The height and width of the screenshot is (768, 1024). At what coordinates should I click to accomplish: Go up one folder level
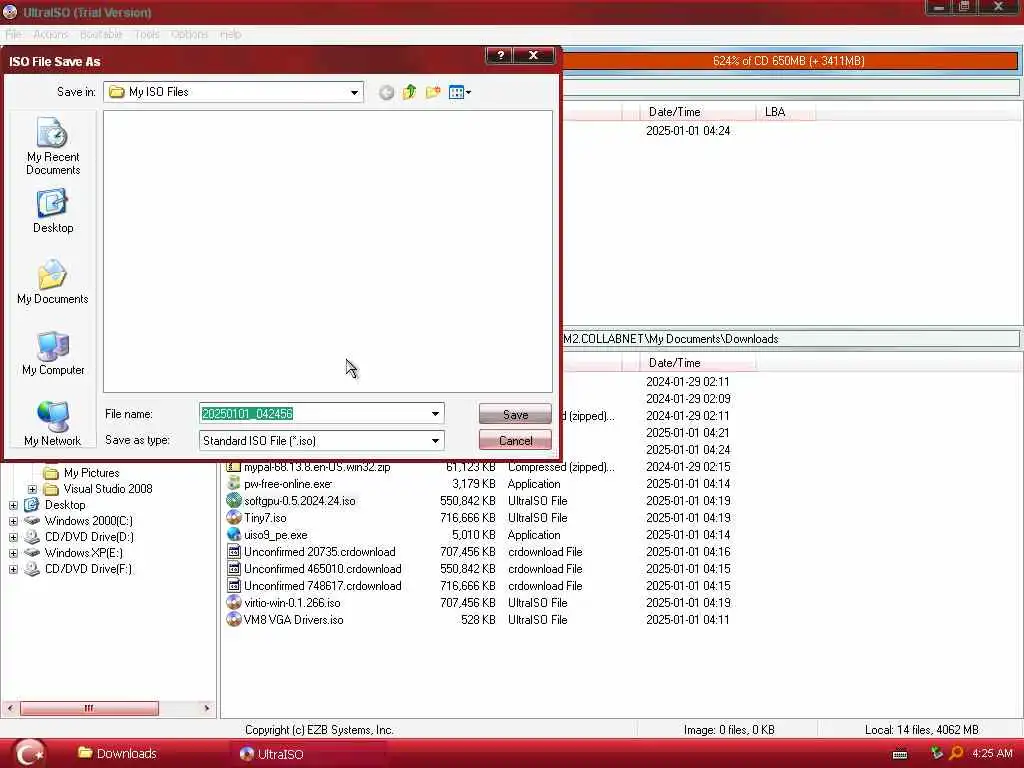[409, 92]
